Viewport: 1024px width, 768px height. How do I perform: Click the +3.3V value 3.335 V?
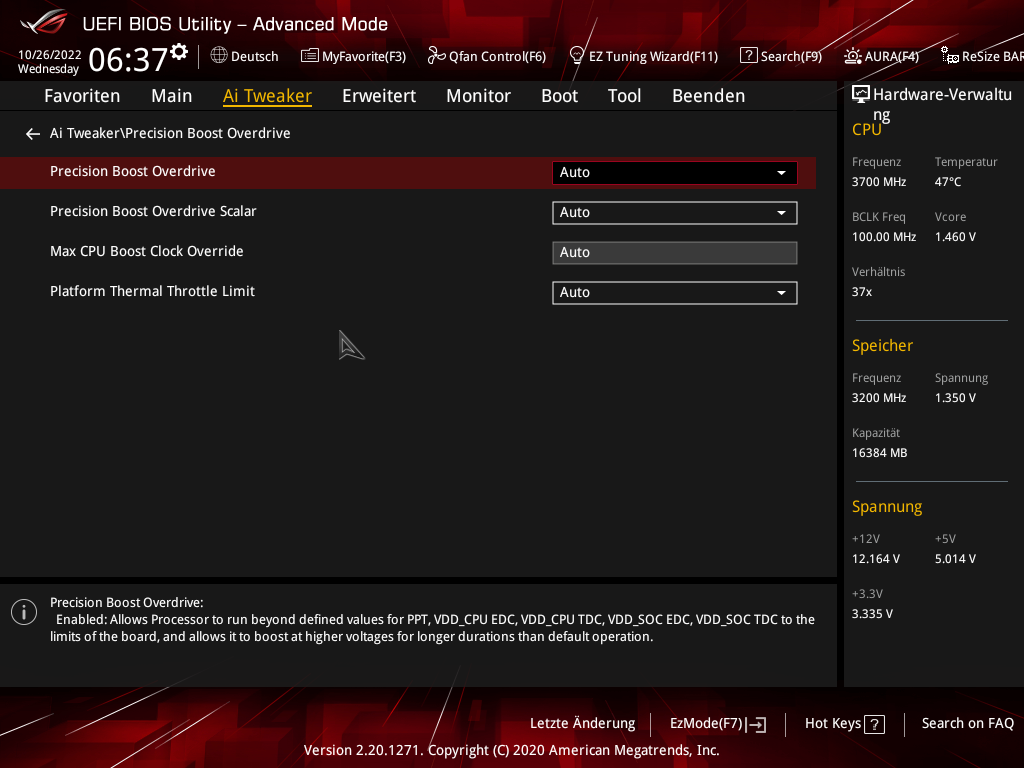click(872, 614)
